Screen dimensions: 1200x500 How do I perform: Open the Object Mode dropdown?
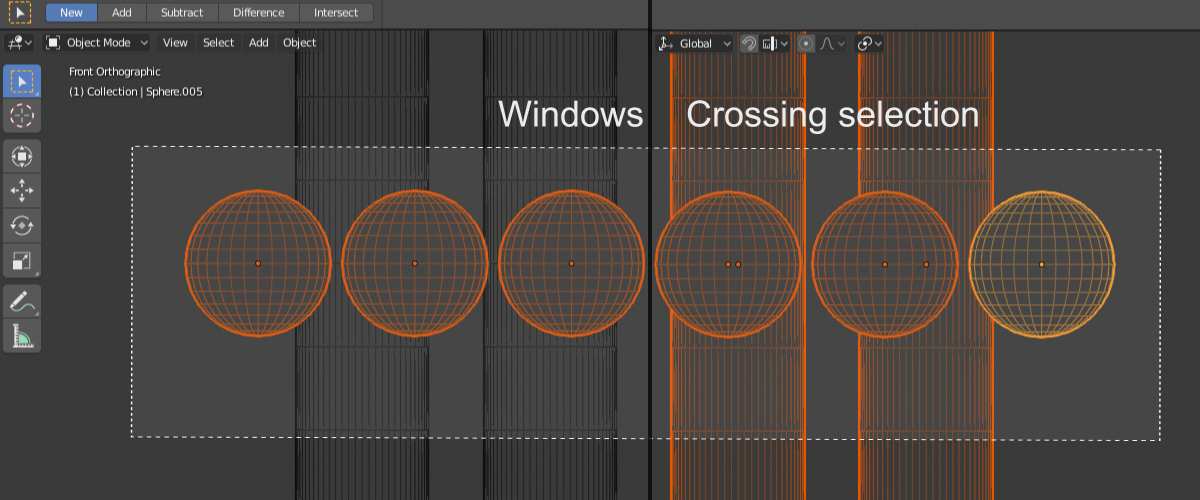tap(97, 43)
